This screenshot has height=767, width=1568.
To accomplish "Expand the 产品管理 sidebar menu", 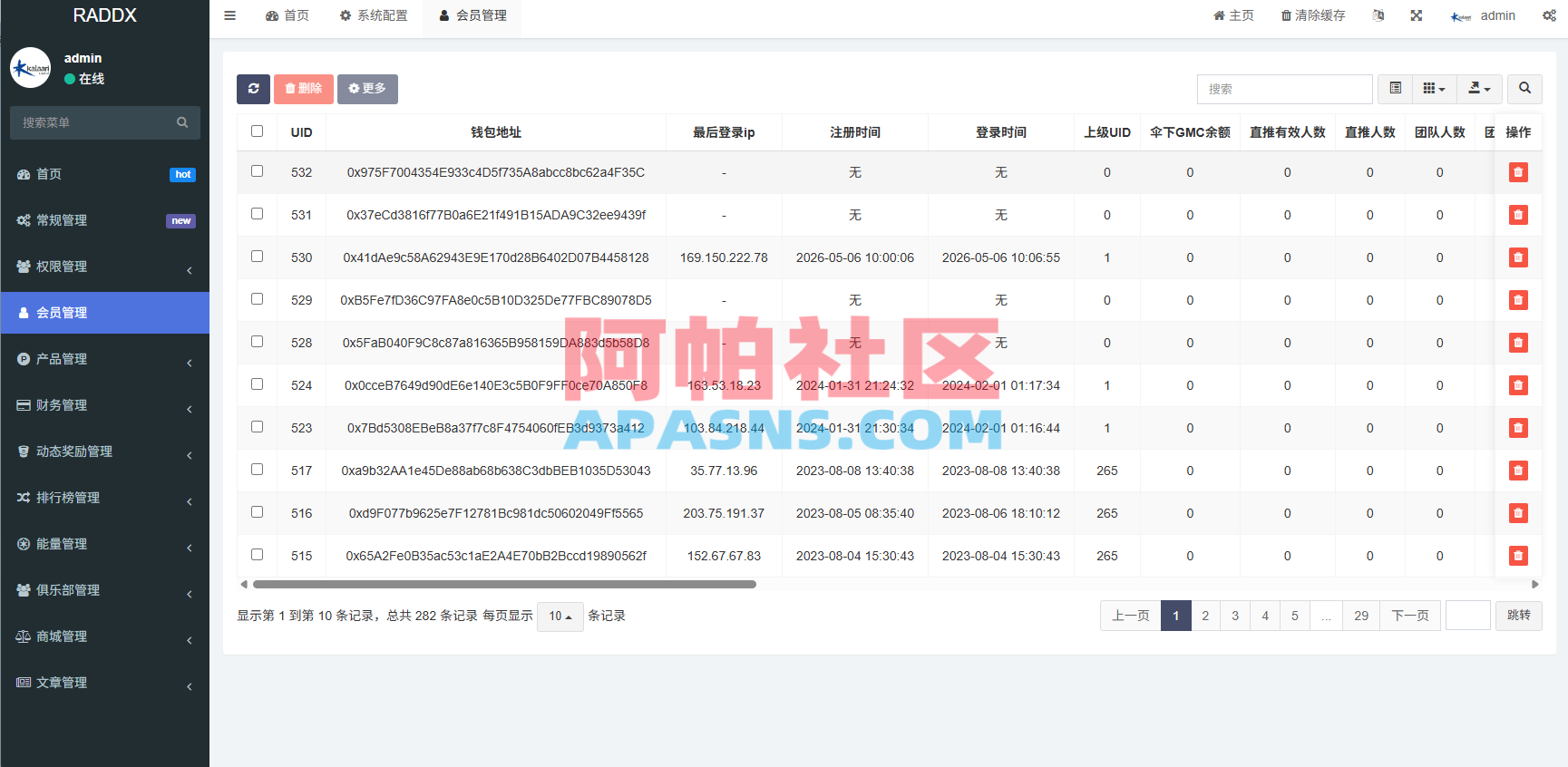I will [x=105, y=359].
